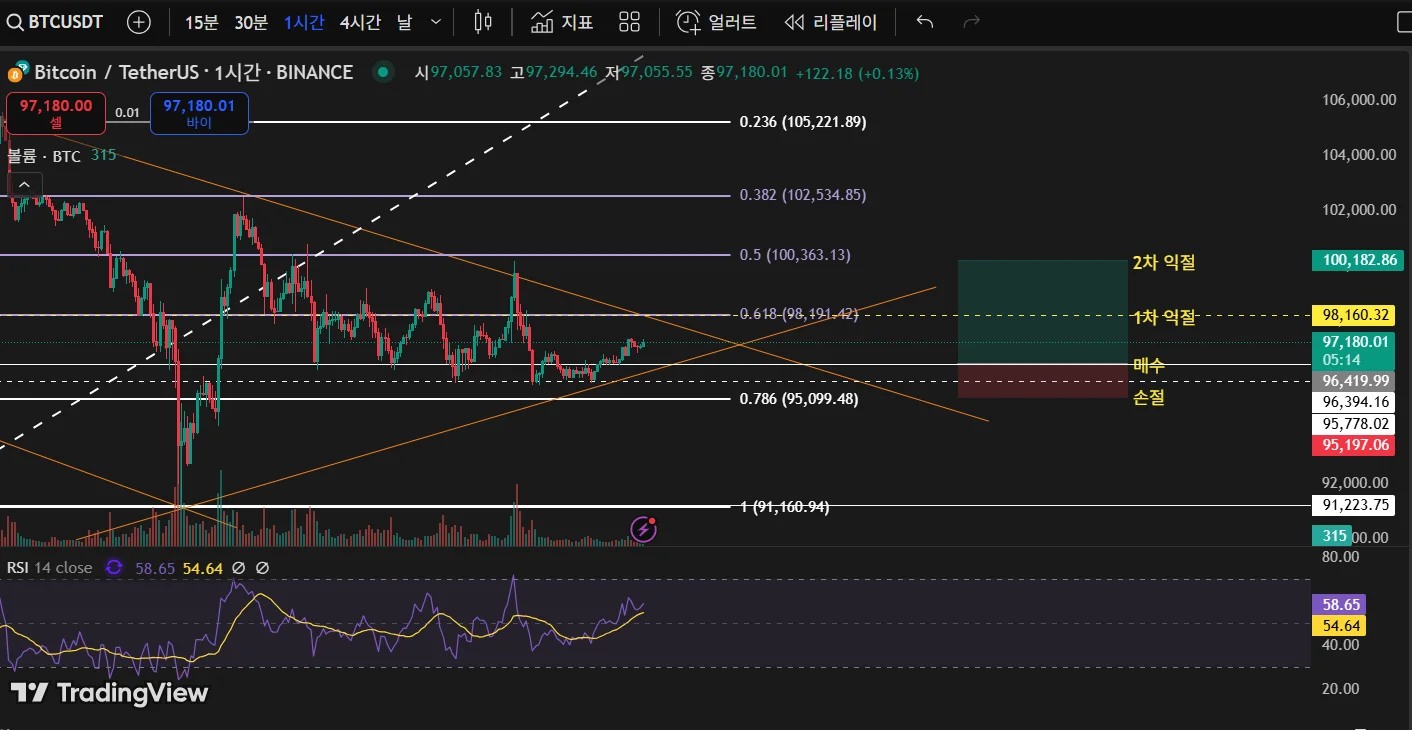Click the 98,160.32 yellow price tag

point(1353,315)
